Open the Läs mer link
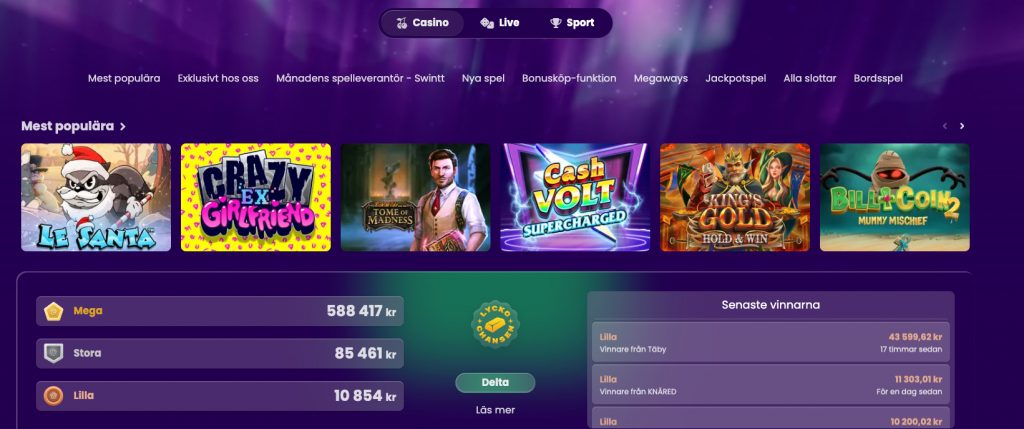 click(x=495, y=410)
